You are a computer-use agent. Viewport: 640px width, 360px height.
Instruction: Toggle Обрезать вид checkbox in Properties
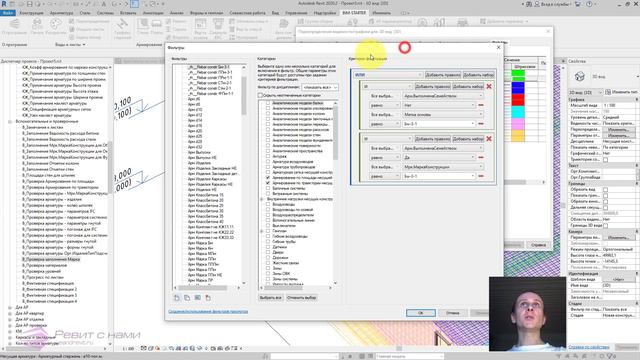(605, 189)
